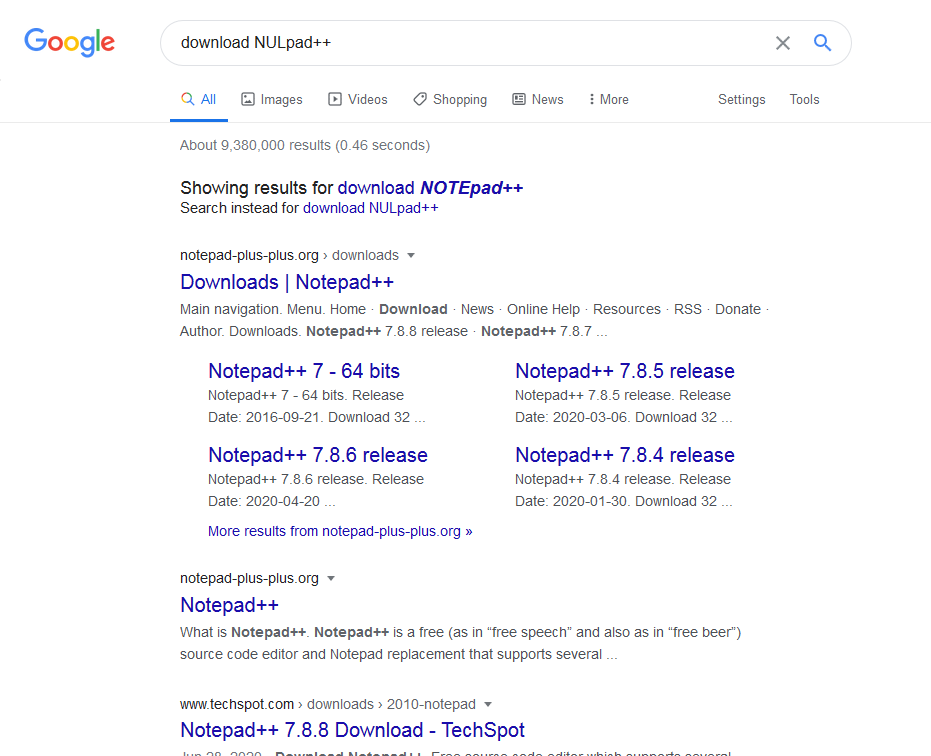931x756 pixels.
Task: Click More results from notepad-plus-plus.org
Action: (x=340, y=531)
